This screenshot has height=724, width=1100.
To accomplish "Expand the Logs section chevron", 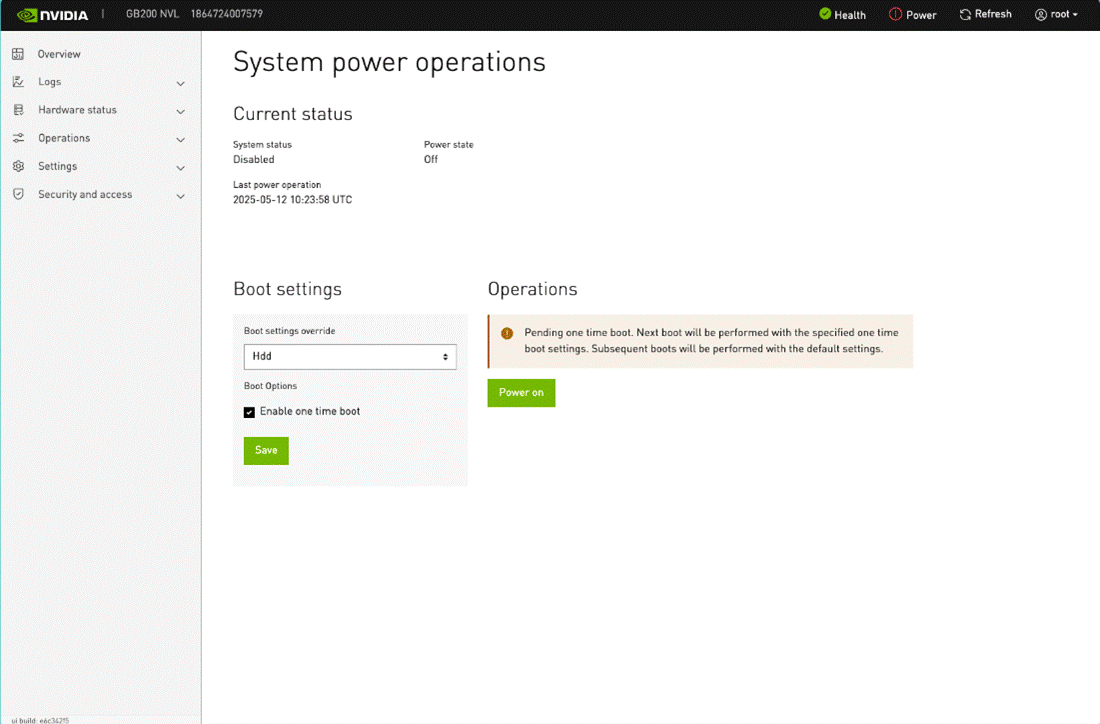I will coord(181,83).
